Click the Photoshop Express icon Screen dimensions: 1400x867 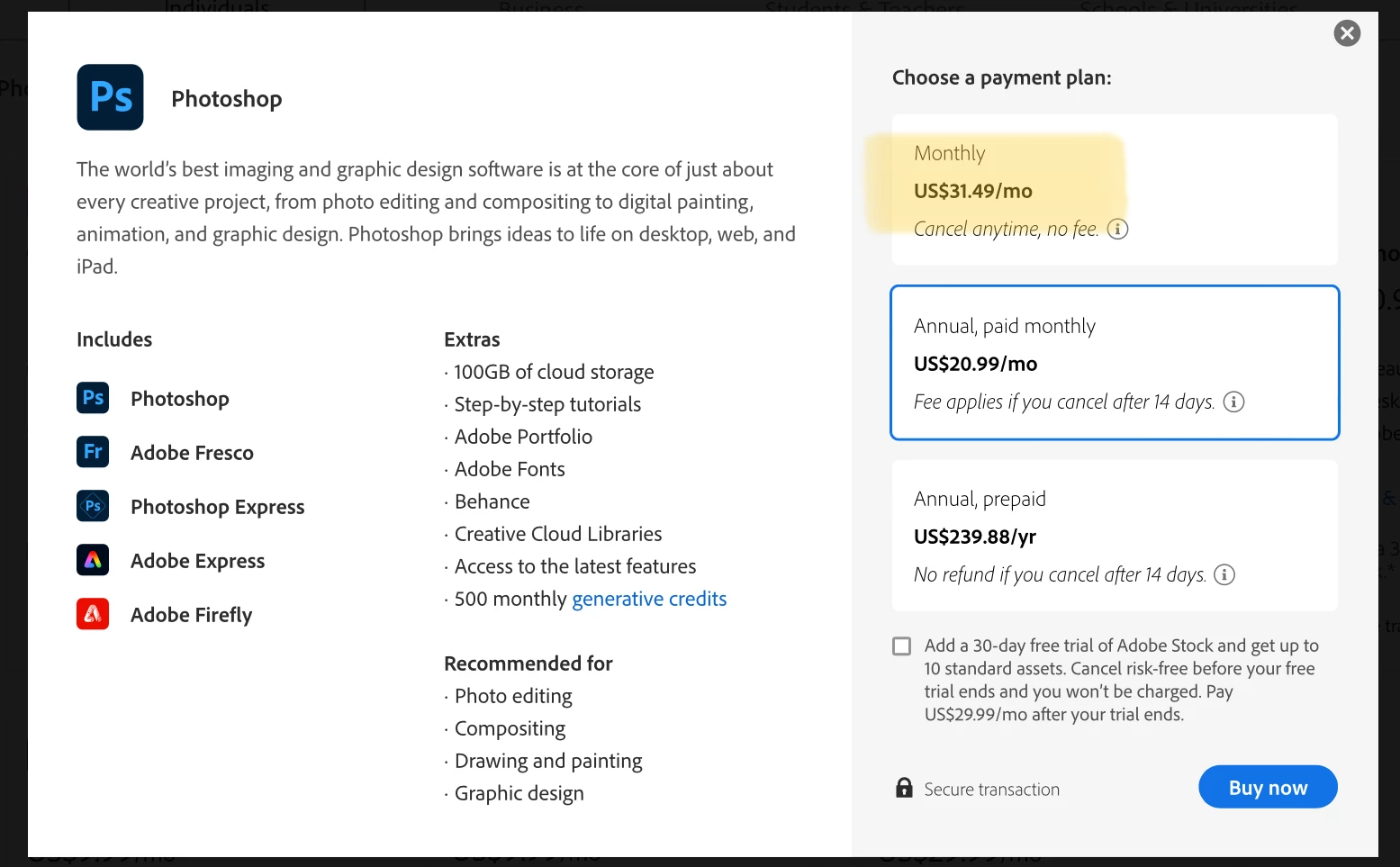[x=93, y=506]
